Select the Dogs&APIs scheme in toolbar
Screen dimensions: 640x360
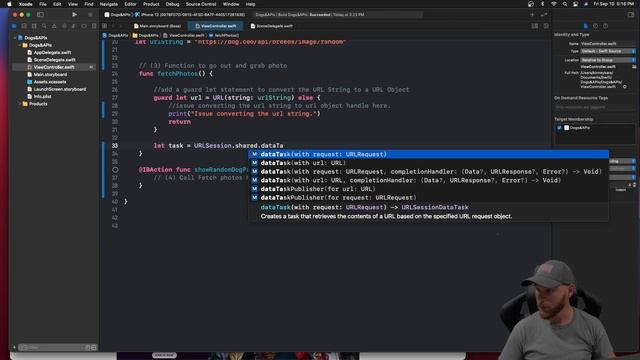117,15
